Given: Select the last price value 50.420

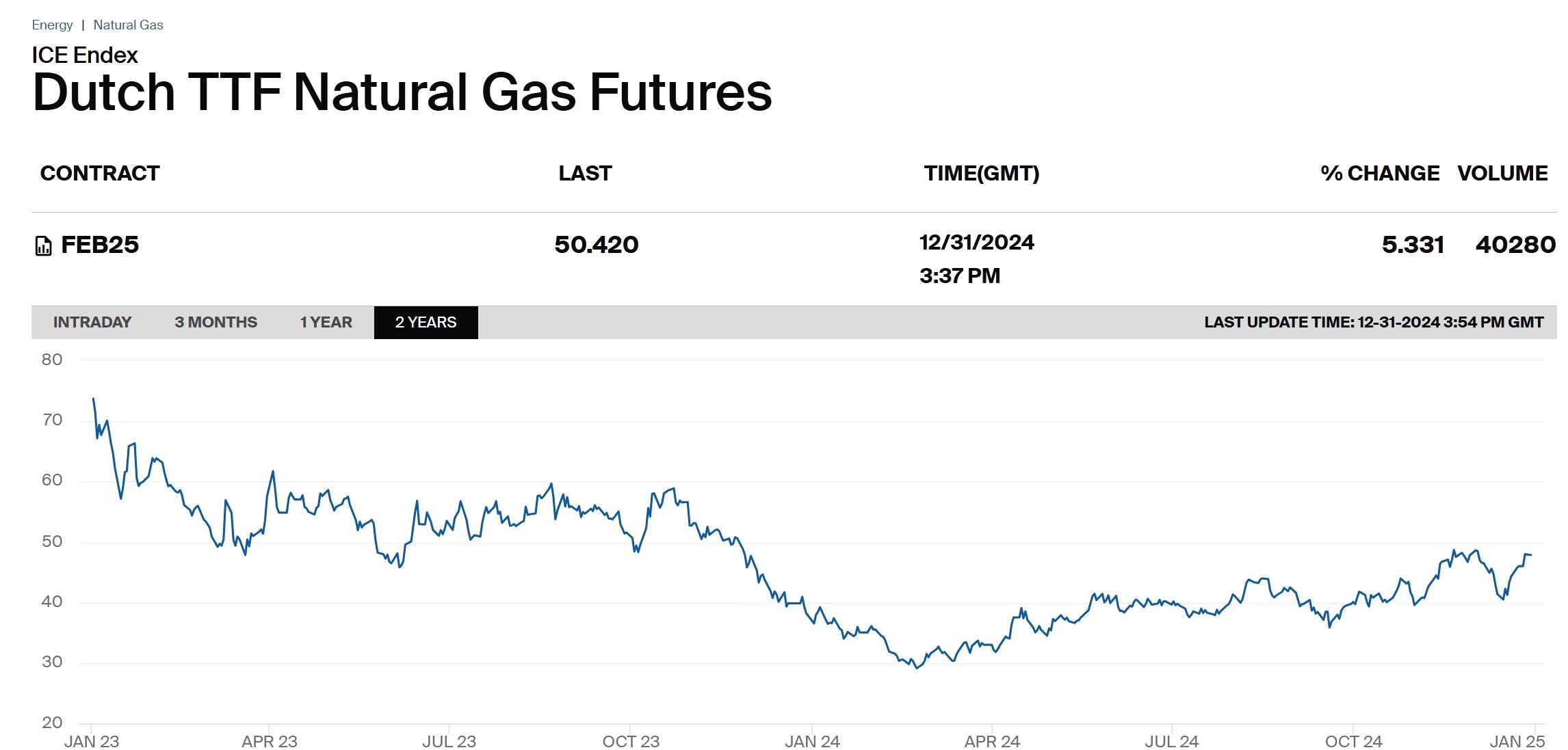Looking at the screenshot, I should click(x=596, y=245).
